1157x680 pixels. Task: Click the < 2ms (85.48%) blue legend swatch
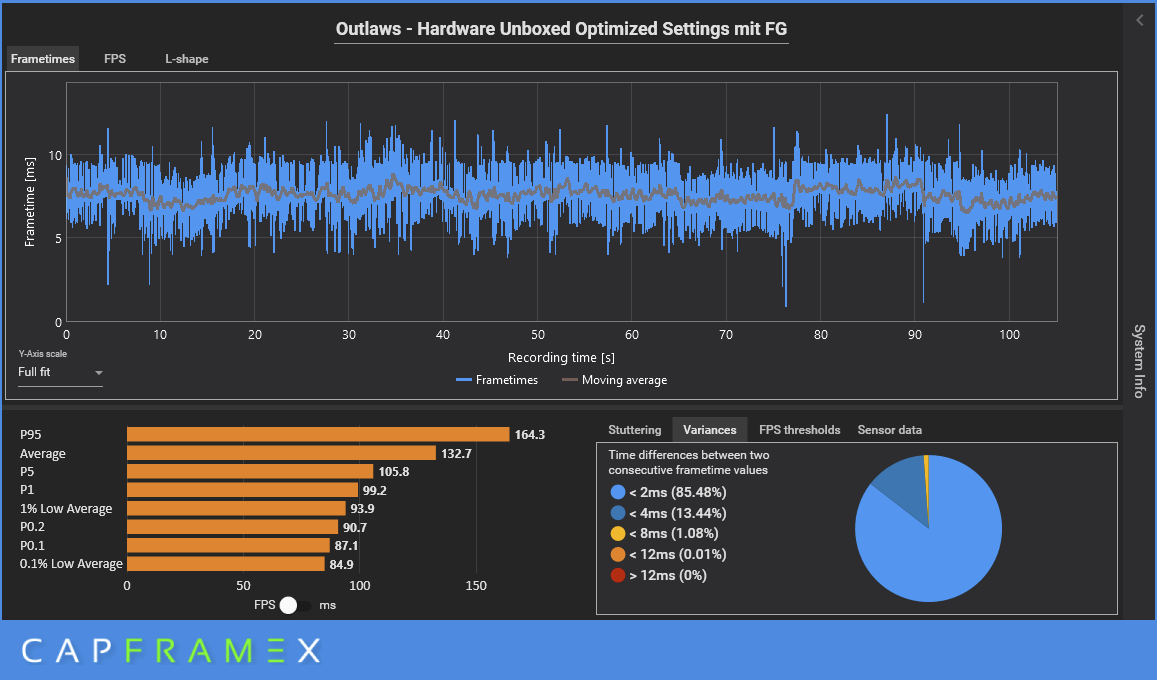point(618,492)
